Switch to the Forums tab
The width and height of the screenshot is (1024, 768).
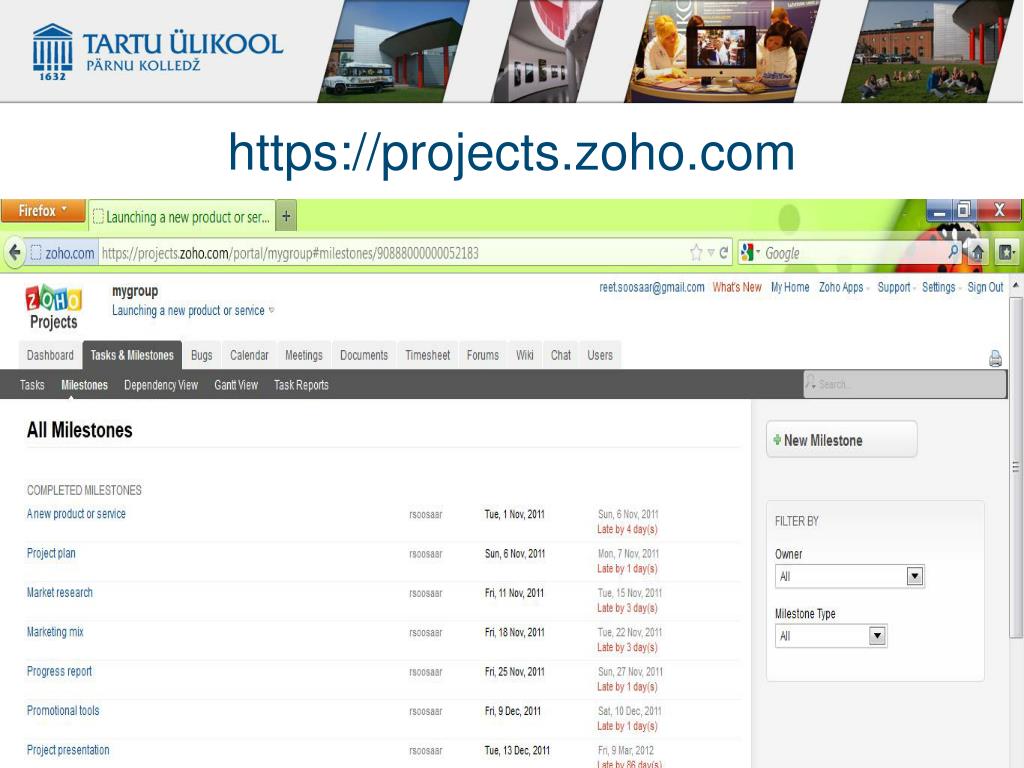tap(483, 355)
